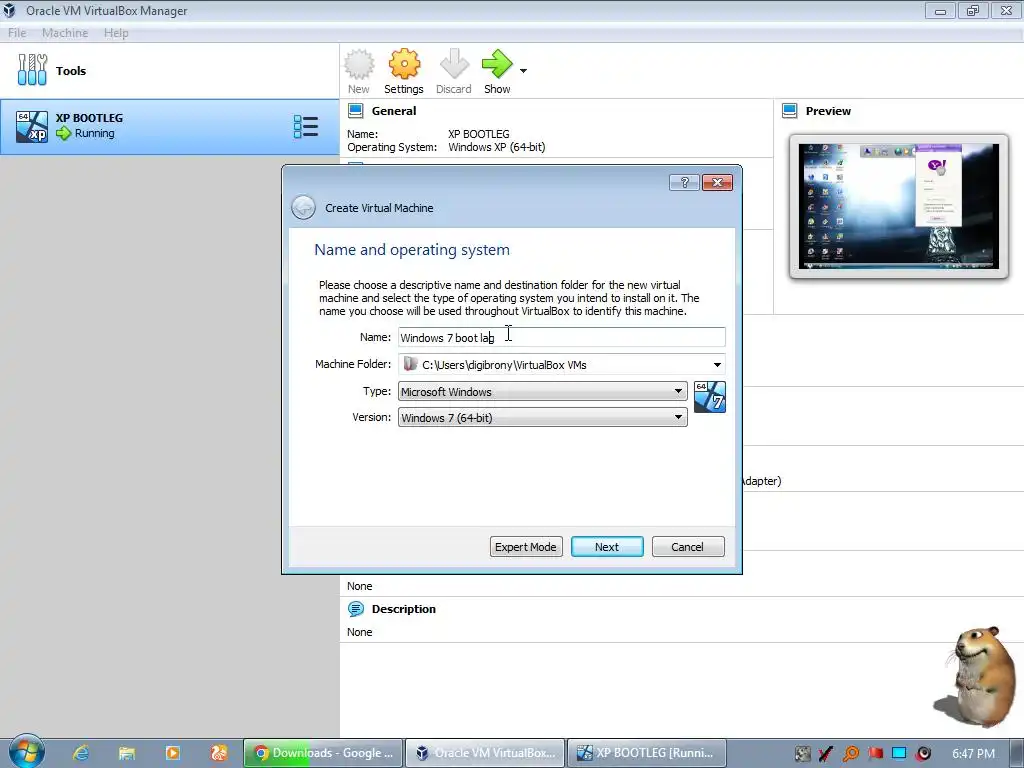Click the Cancel button in dialog
Image resolution: width=1024 pixels, height=768 pixels.
(x=688, y=547)
